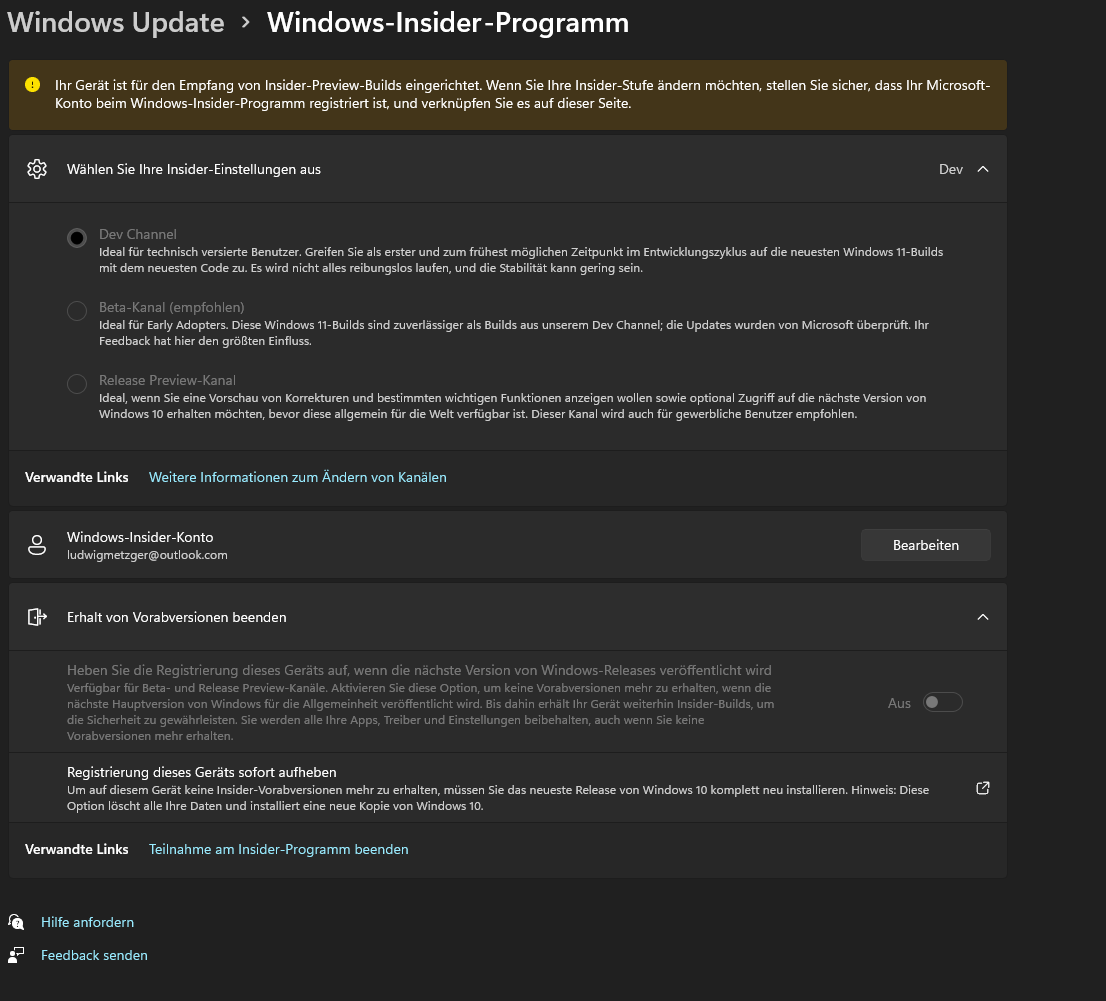Click Wählen Sie Ihre Insider-Einstellungen aus header
1106x1001 pixels.
pyautogui.click(x=194, y=169)
